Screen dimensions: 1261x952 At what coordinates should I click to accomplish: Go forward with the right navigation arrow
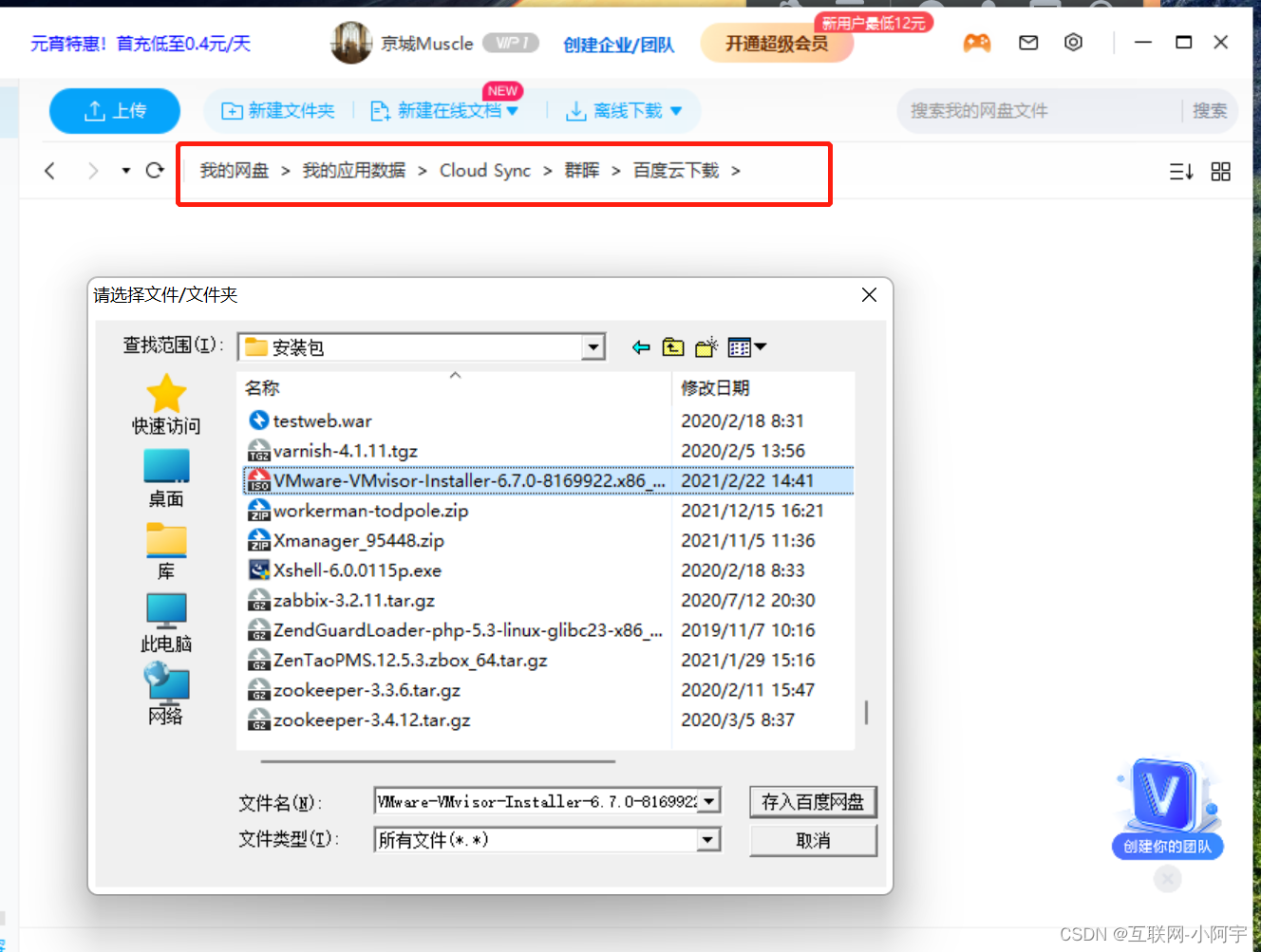coord(92,171)
